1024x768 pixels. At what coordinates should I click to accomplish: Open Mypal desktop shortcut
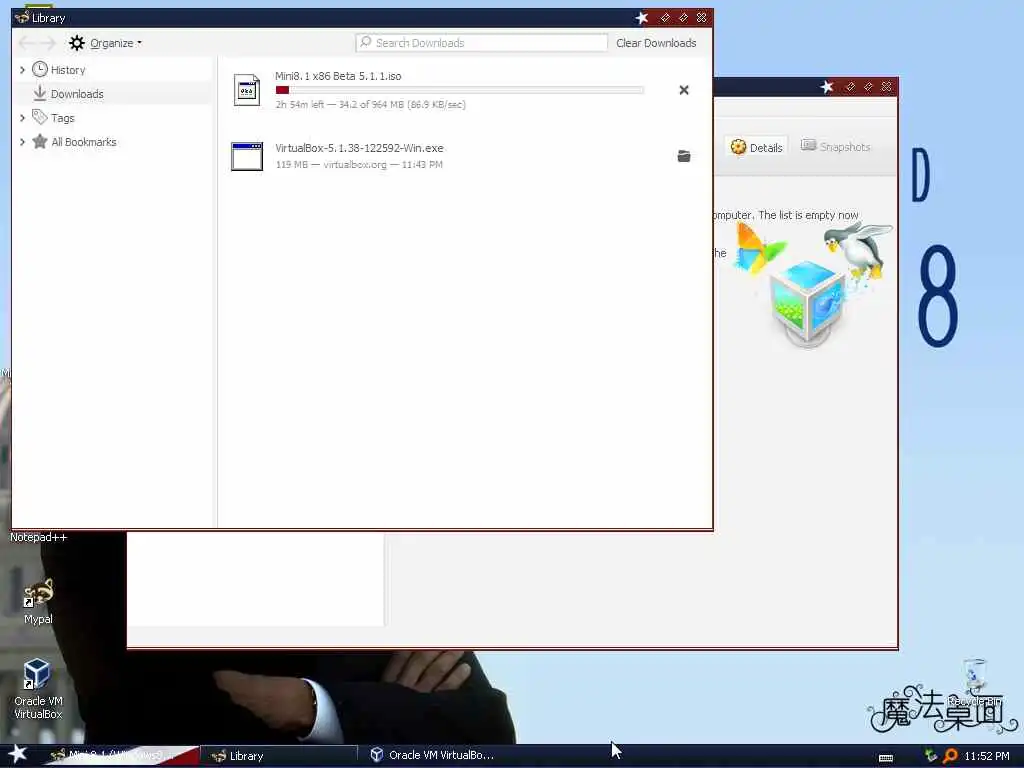pos(38,601)
